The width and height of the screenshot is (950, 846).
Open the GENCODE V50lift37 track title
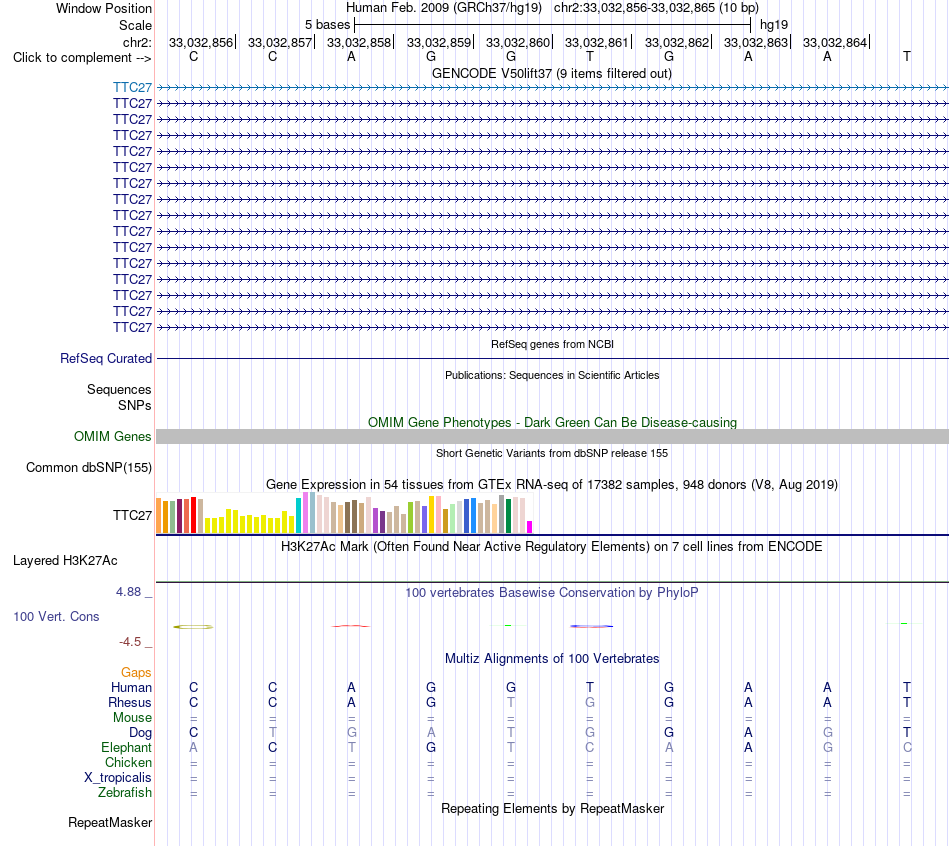click(x=551, y=73)
